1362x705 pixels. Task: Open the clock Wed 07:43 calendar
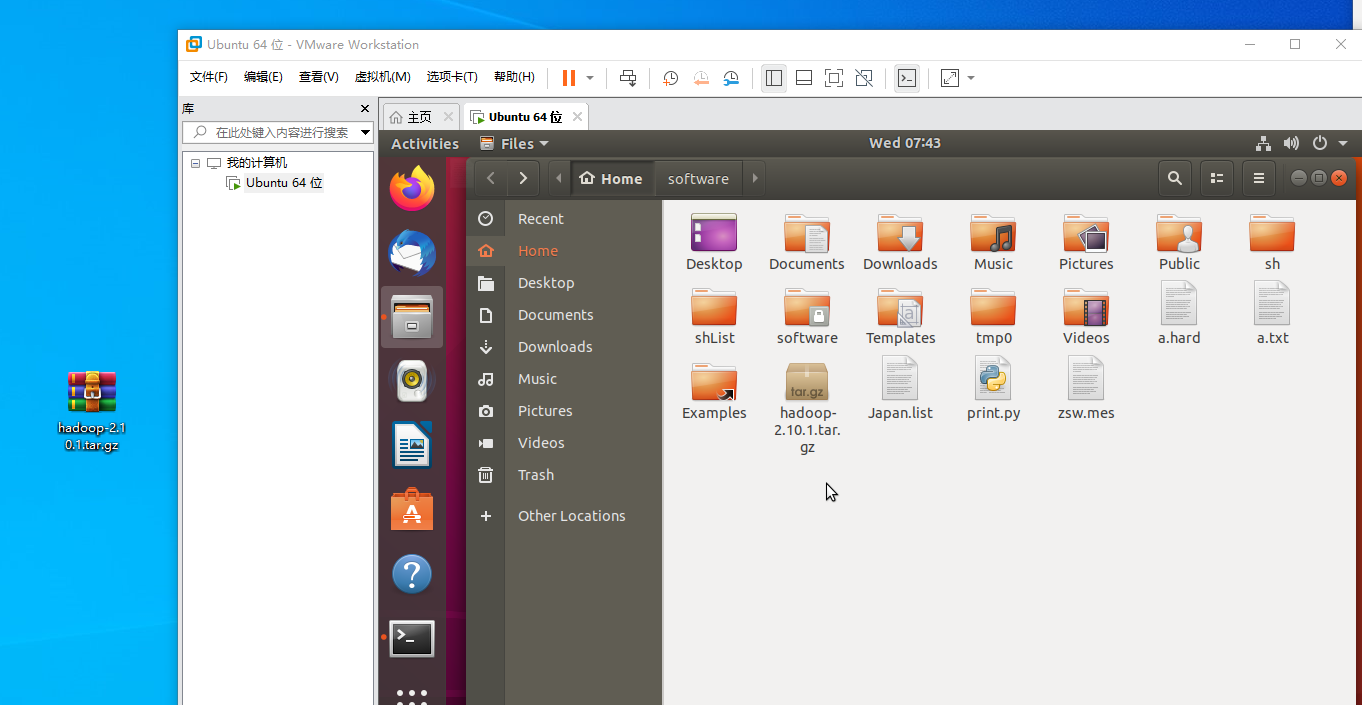point(904,143)
